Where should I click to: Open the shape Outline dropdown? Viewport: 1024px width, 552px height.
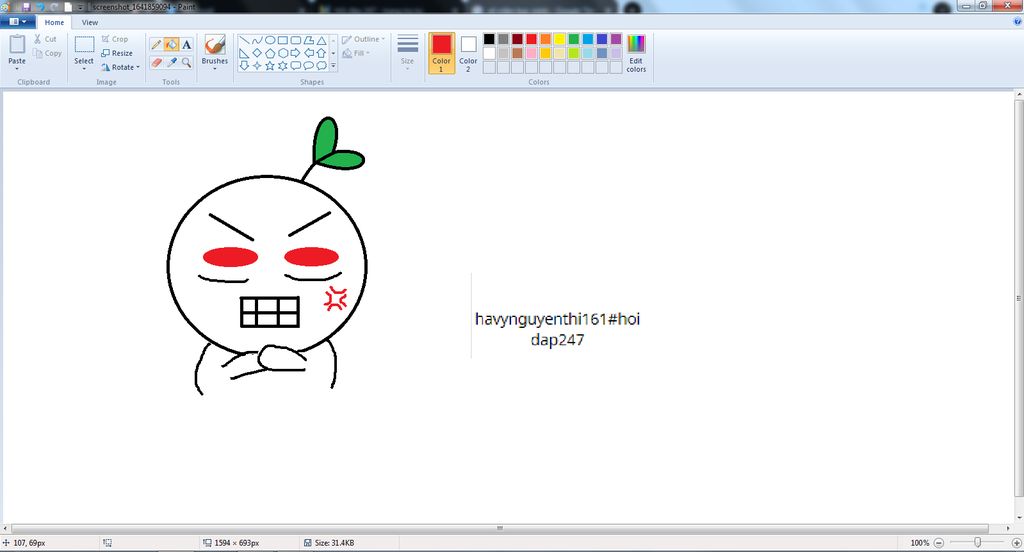pyautogui.click(x=364, y=39)
